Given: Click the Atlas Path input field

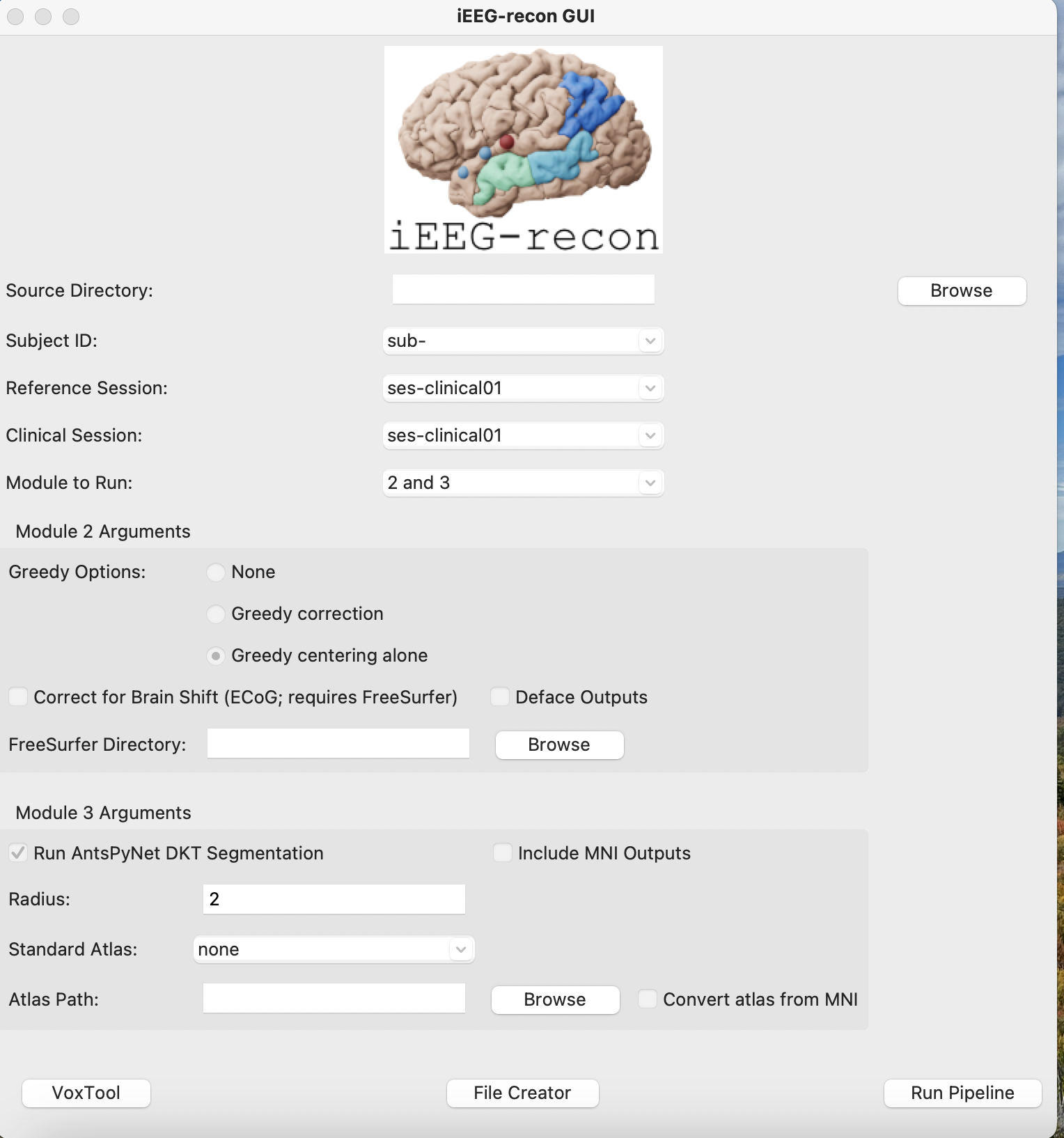Looking at the screenshot, I should coord(334,998).
